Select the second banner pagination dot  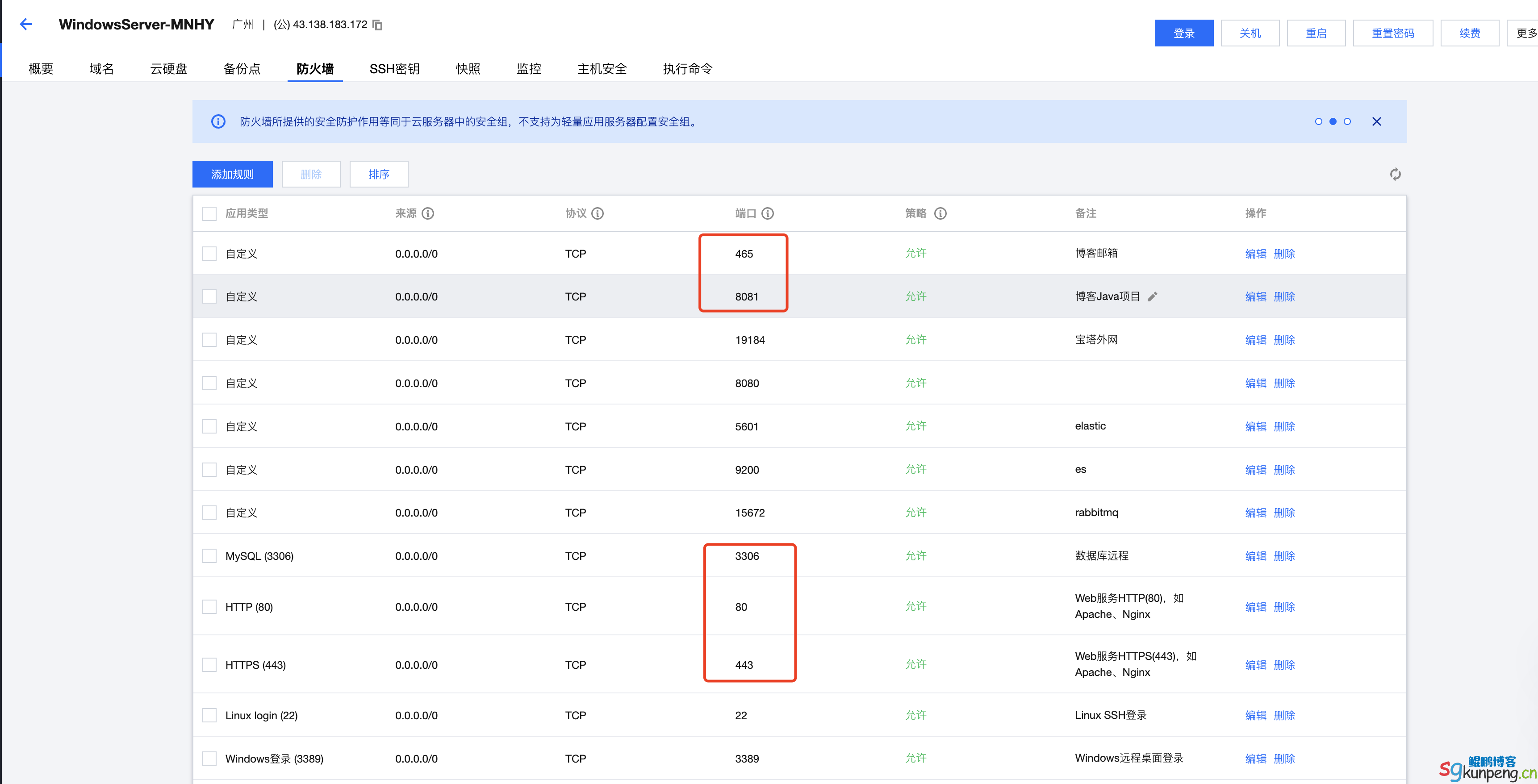[1333, 122]
